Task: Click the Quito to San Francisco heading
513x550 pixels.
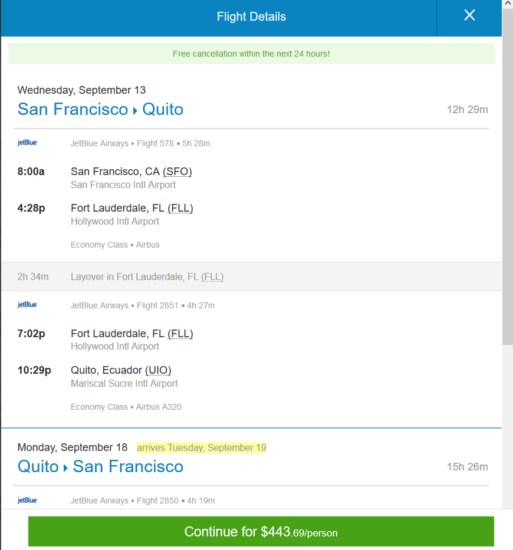Action: click(100, 467)
